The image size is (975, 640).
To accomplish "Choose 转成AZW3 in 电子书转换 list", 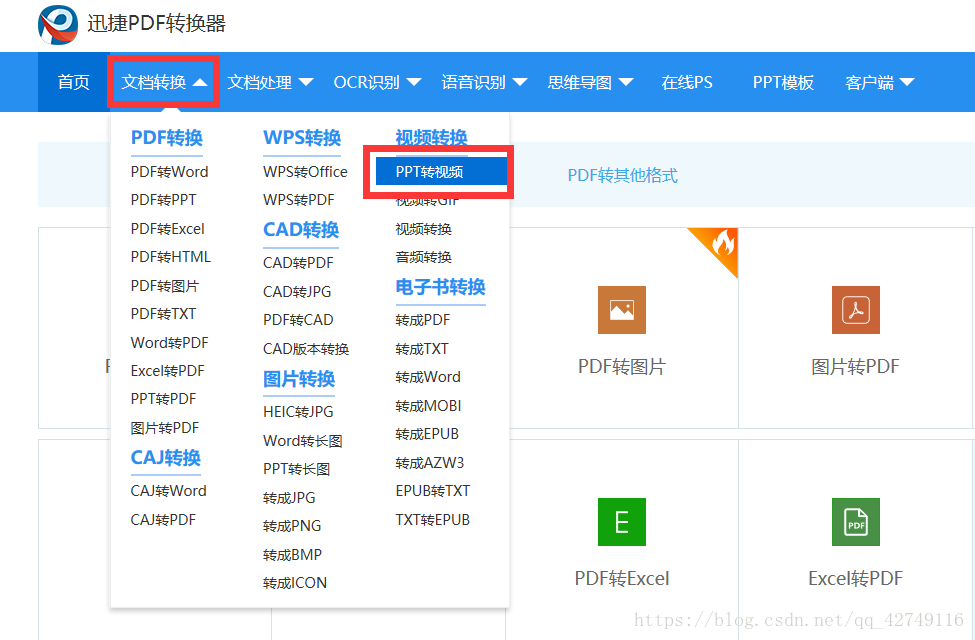I will (x=430, y=463).
